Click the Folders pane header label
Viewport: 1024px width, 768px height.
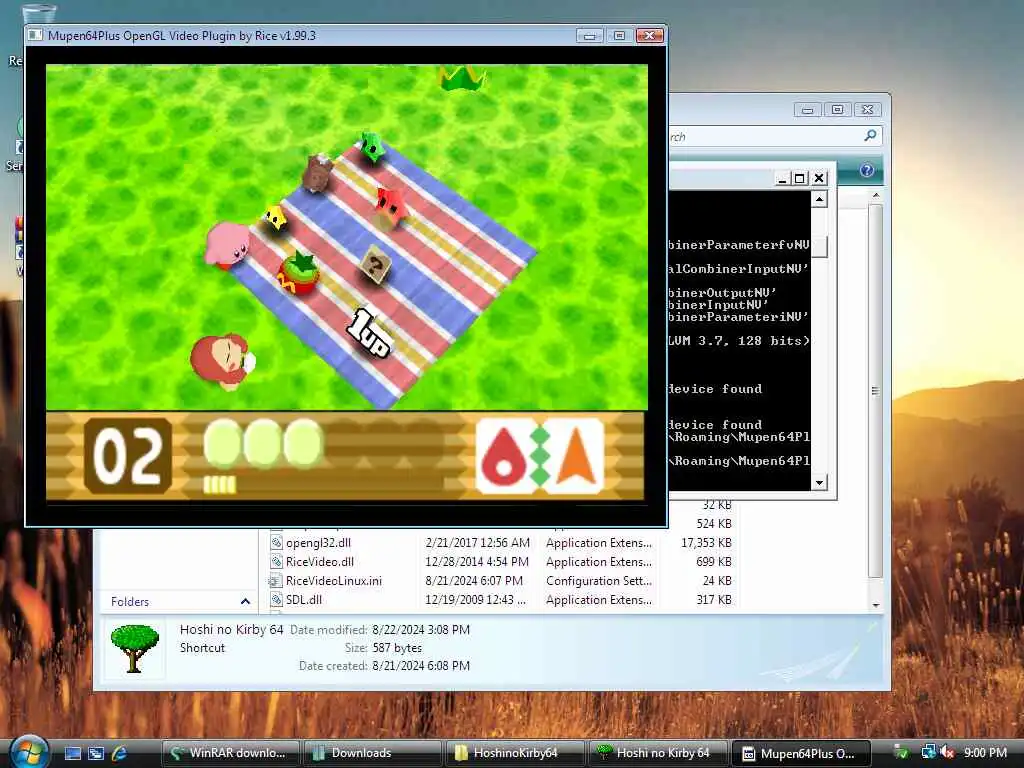[130, 601]
